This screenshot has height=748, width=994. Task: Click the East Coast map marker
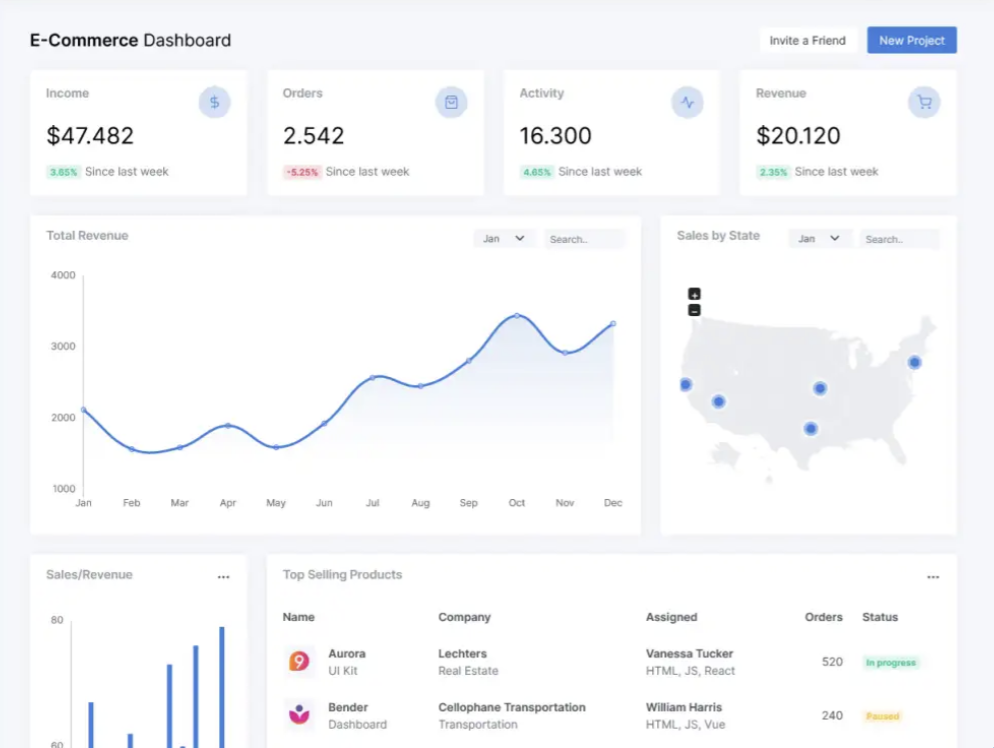click(x=914, y=362)
